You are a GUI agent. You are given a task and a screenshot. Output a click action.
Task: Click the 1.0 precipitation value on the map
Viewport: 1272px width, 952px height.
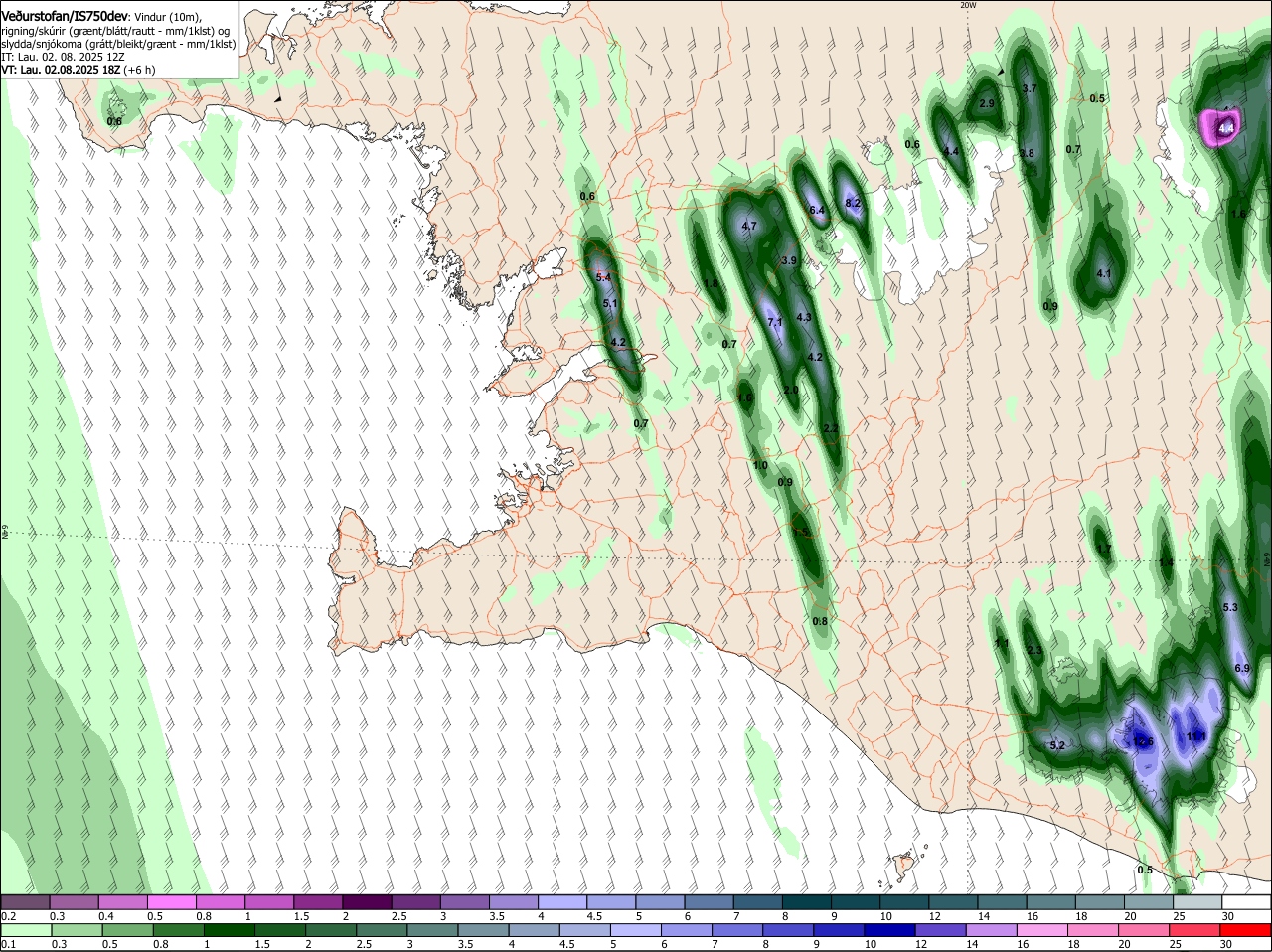click(760, 465)
